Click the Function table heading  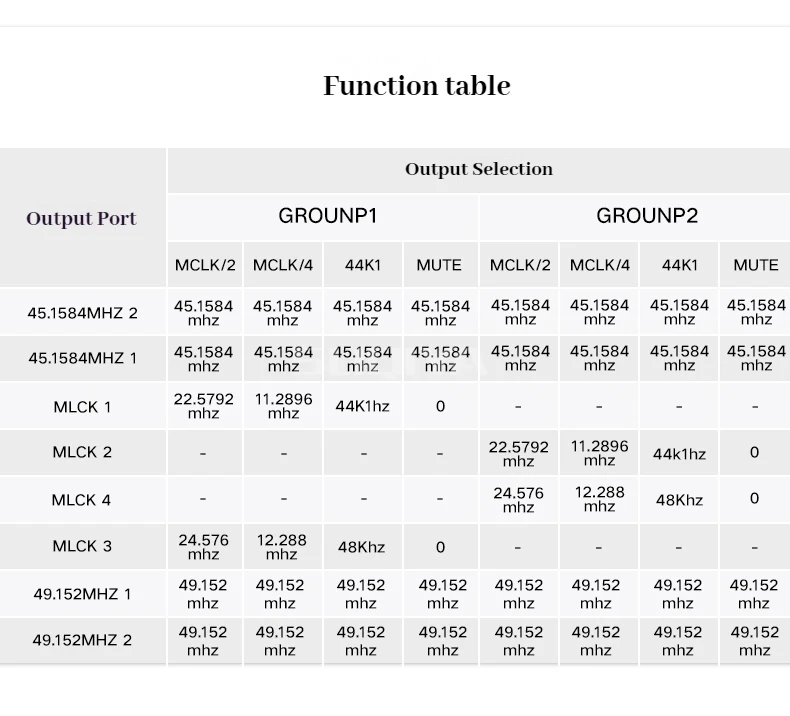pos(416,86)
